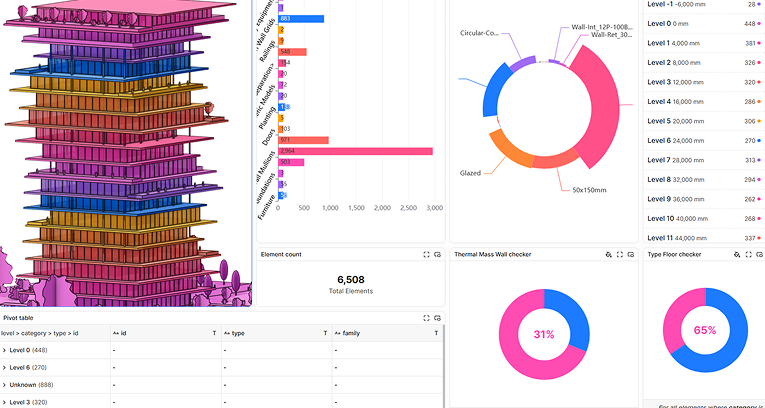Open Pivot table widget options icon

pos(437,318)
